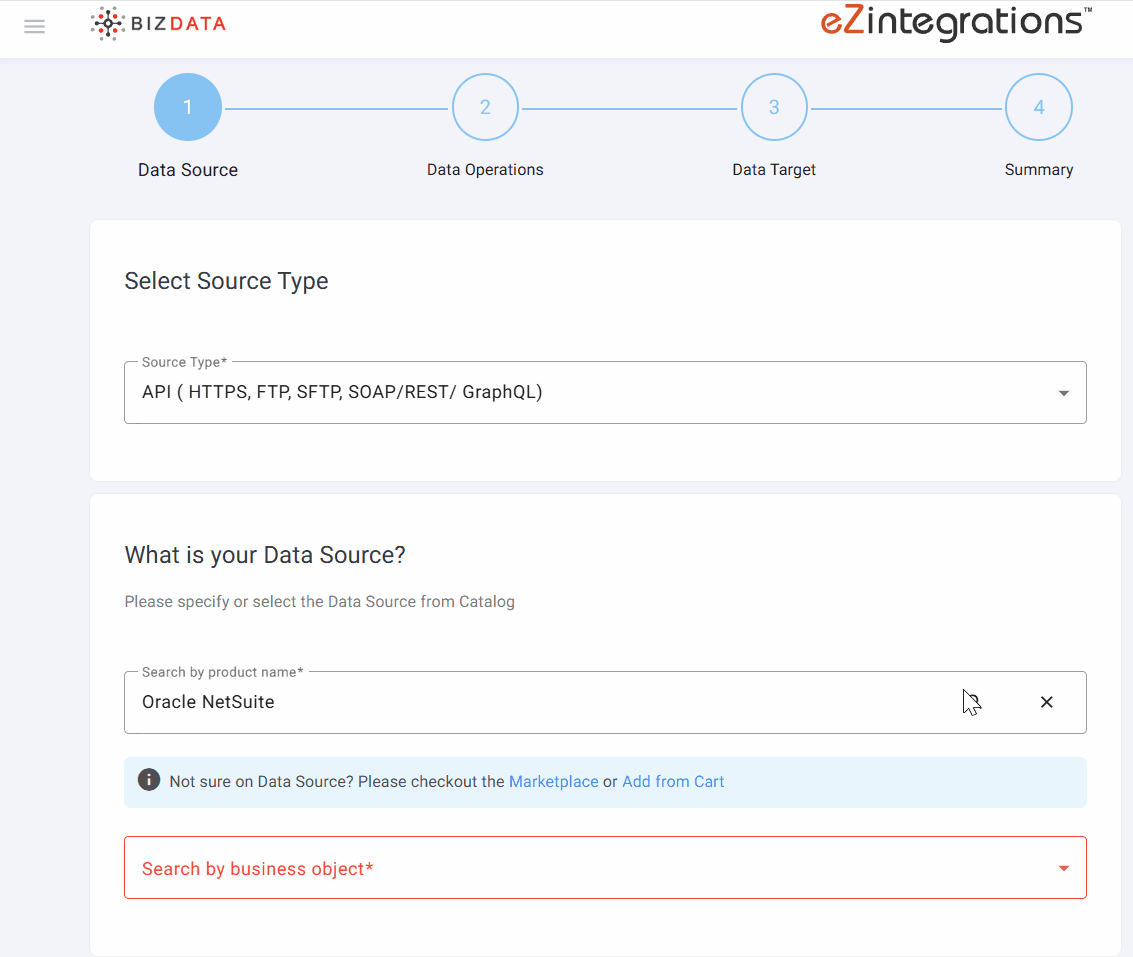This screenshot has width=1133, height=957.
Task: Open the Search by business object dropdown
Action: [590, 868]
